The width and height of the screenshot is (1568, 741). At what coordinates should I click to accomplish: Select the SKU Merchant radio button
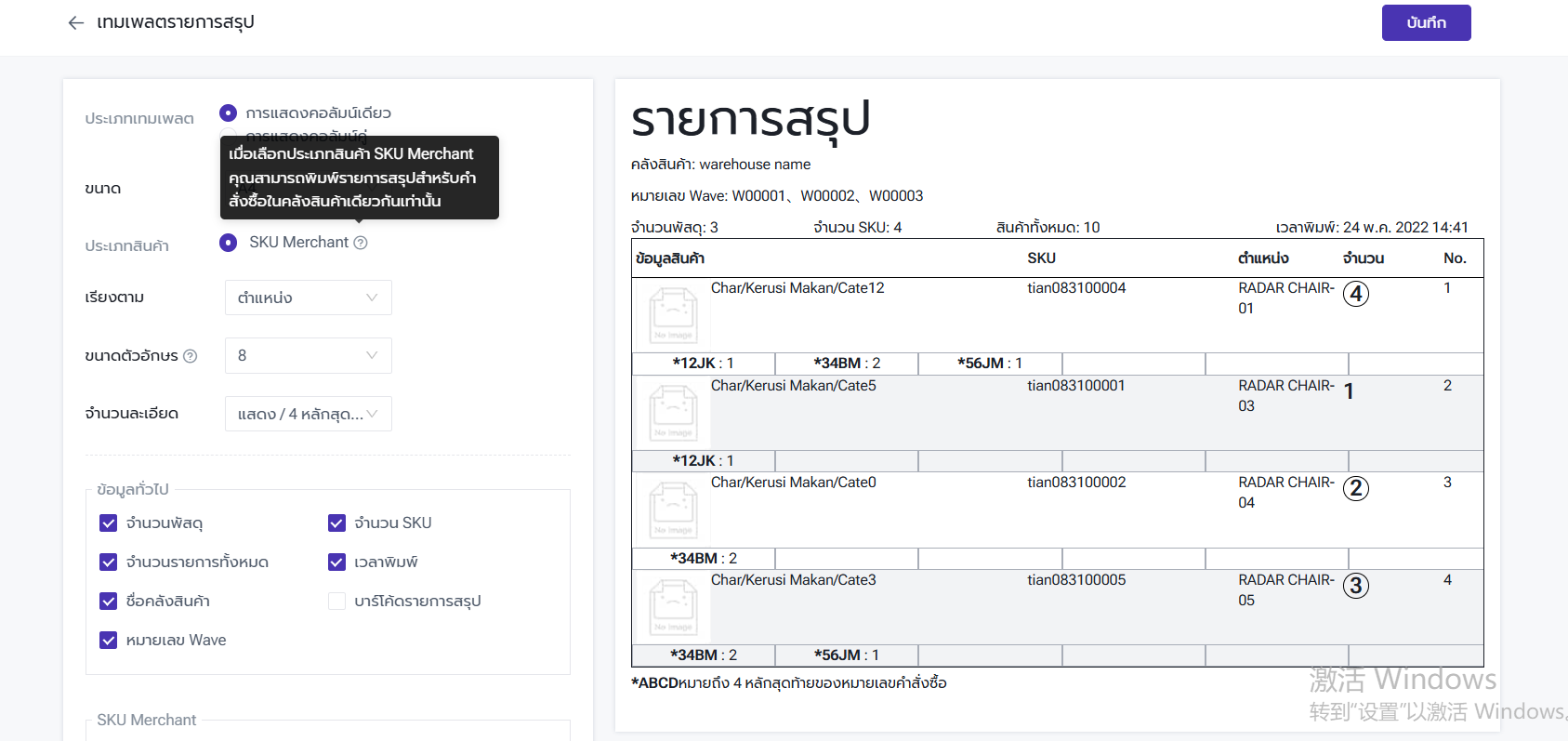pos(228,243)
